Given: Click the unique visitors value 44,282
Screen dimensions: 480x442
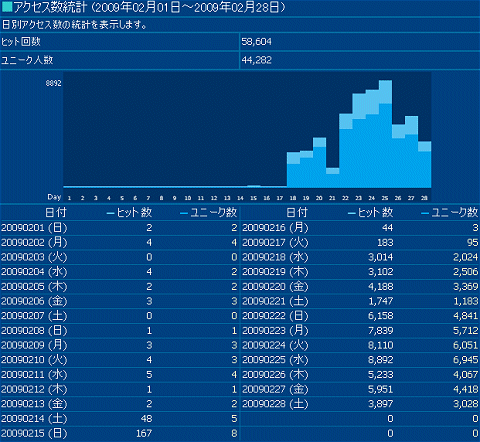Looking at the screenshot, I should pyautogui.click(x=256, y=60).
